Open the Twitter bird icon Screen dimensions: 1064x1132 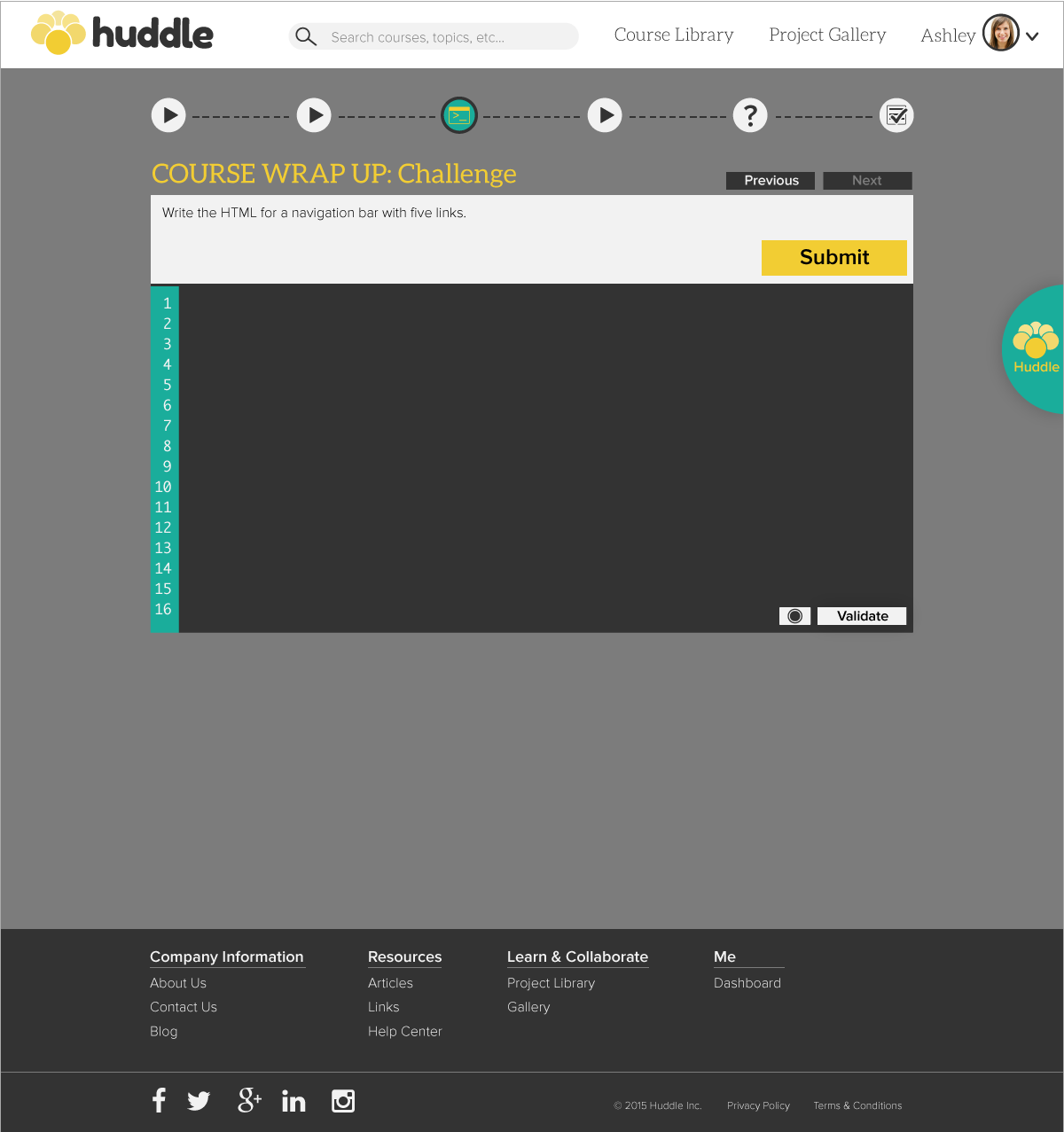tap(199, 1101)
